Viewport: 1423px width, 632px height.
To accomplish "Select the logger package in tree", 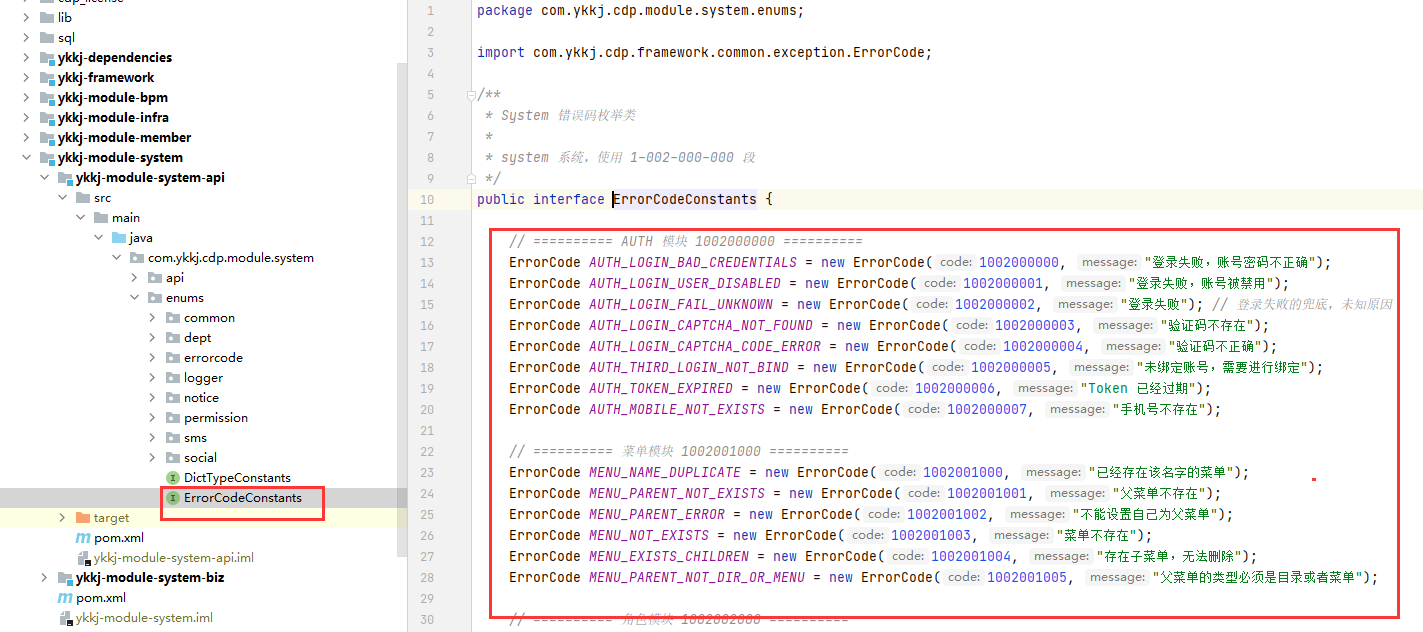I will point(203,377).
